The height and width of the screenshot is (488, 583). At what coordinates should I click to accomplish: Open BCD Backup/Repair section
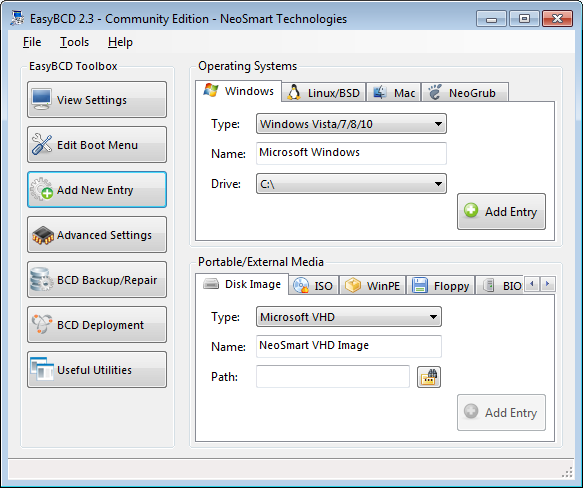click(x=97, y=280)
